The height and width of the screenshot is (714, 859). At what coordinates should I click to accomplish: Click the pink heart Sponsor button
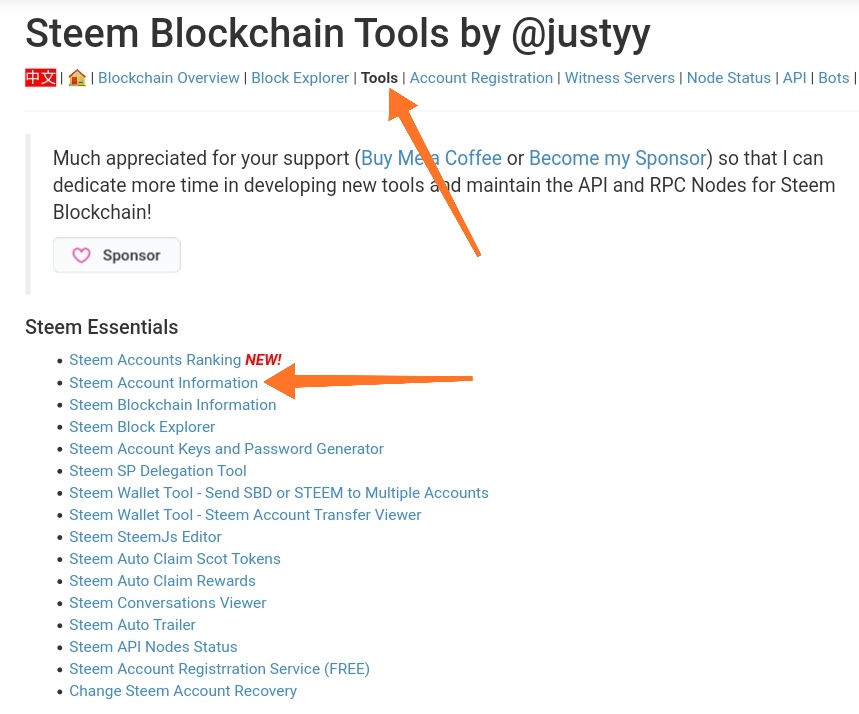pyautogui.click(x=117, y=255)
